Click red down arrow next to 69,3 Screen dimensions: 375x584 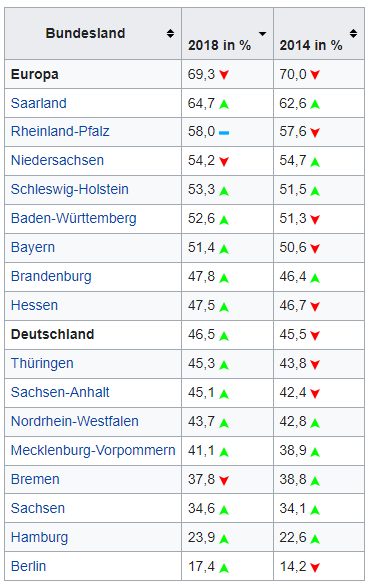click(224, 75)
